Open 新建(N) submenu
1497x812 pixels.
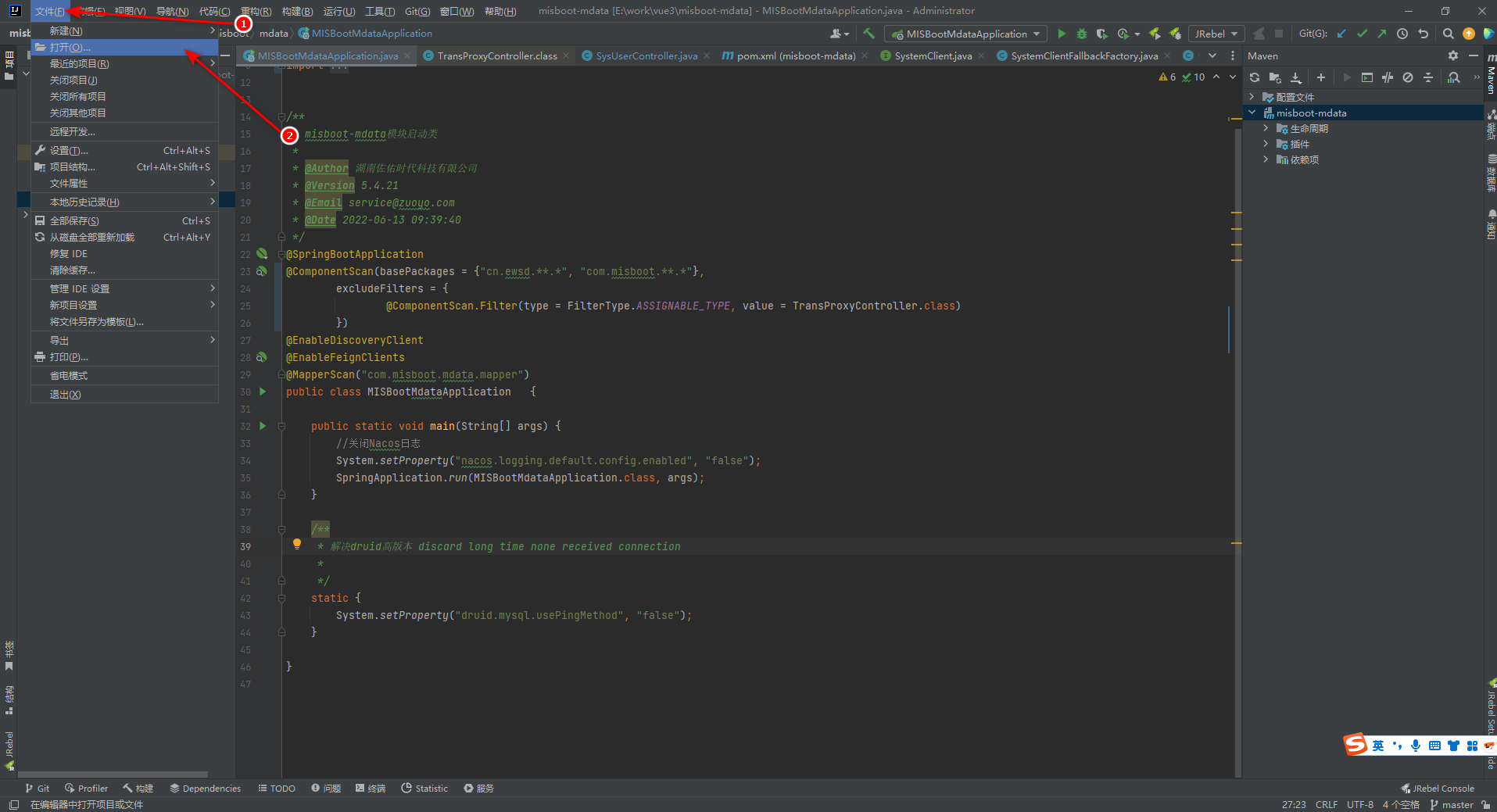(124, 31)
